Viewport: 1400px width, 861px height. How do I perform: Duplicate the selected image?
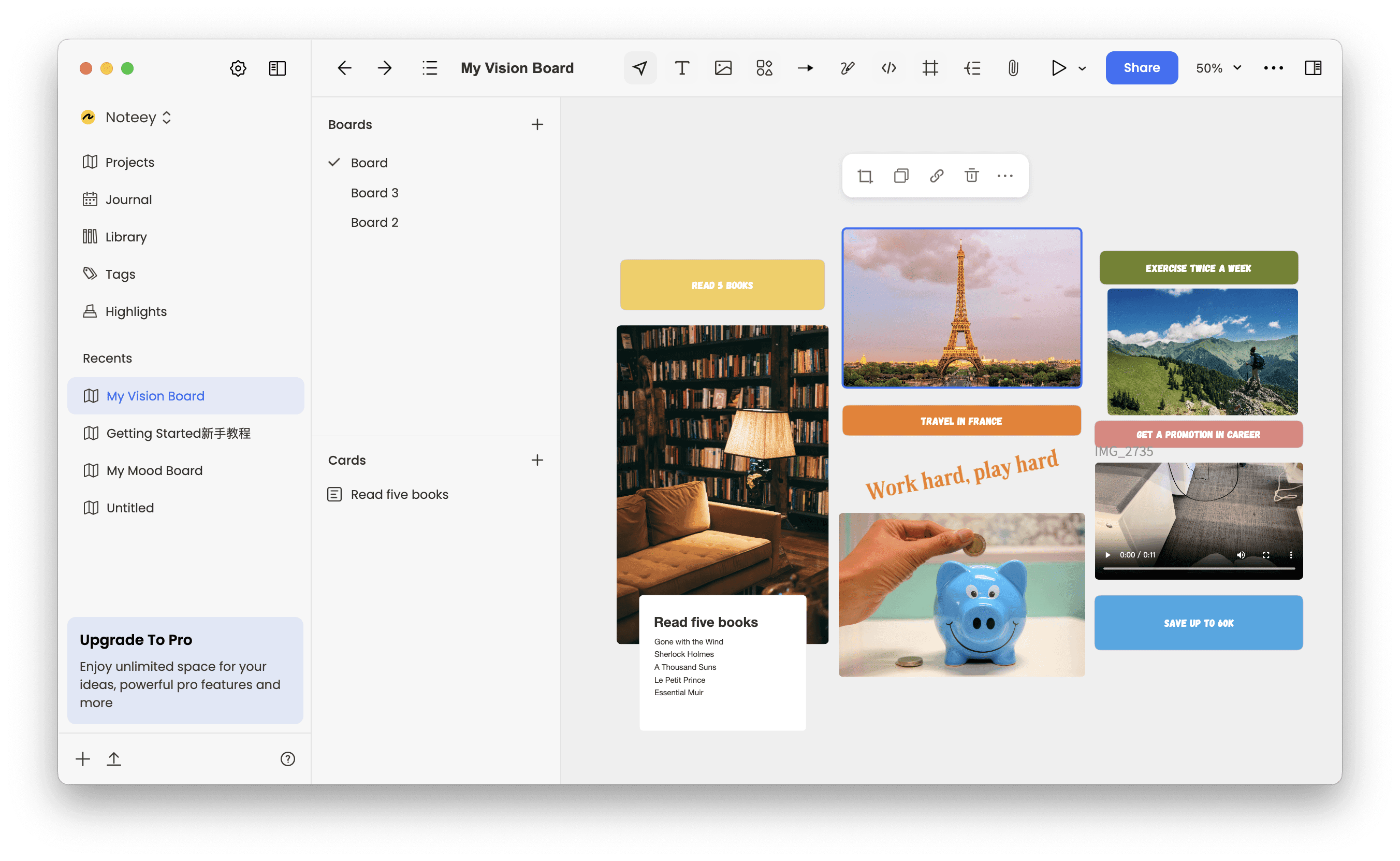point(901,176)
